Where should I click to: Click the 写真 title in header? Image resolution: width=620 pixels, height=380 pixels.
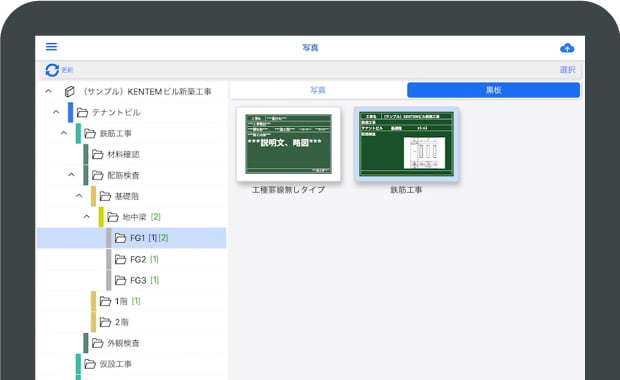[310, 48]
